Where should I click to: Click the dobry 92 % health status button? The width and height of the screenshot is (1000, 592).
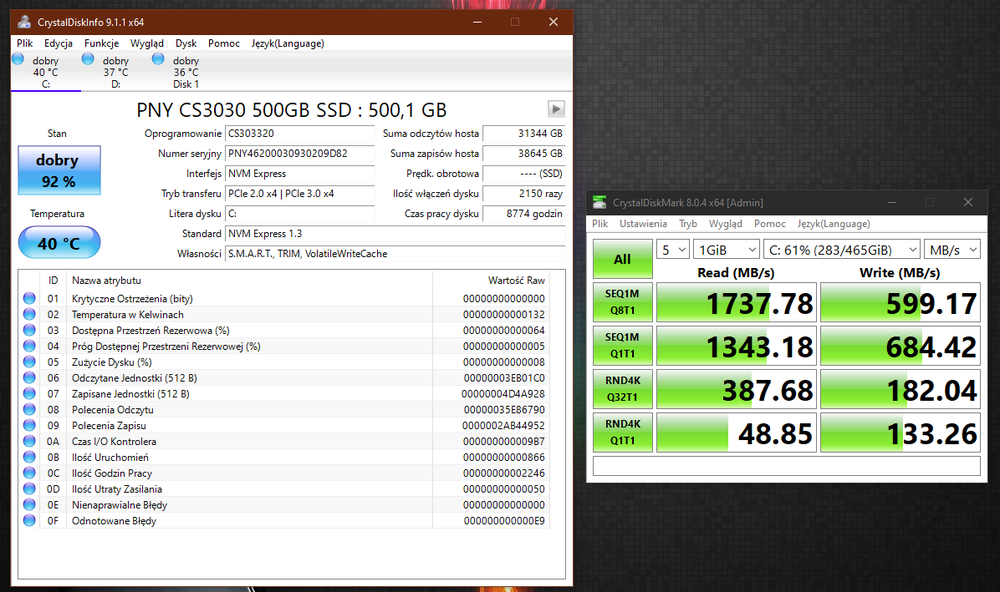coord(59,170)
